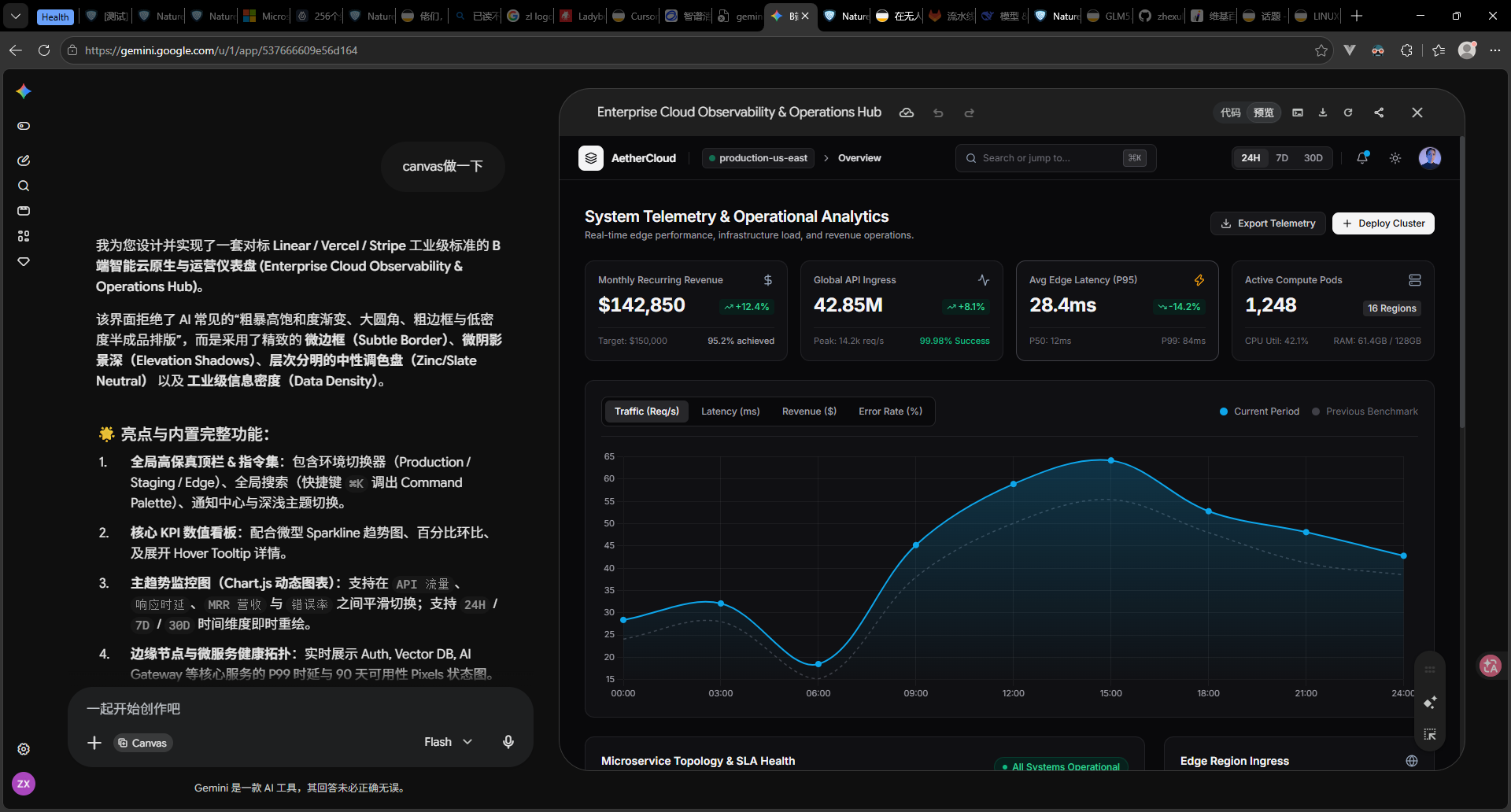Click the share icon in canvas toolbar
This screenshot has width=1511, height=812.
1379,113
